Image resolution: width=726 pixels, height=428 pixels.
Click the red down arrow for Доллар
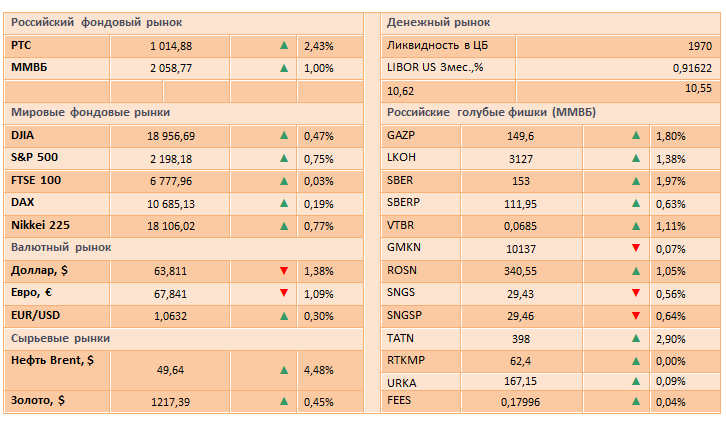pyautogui.click(x=284, y=270)
